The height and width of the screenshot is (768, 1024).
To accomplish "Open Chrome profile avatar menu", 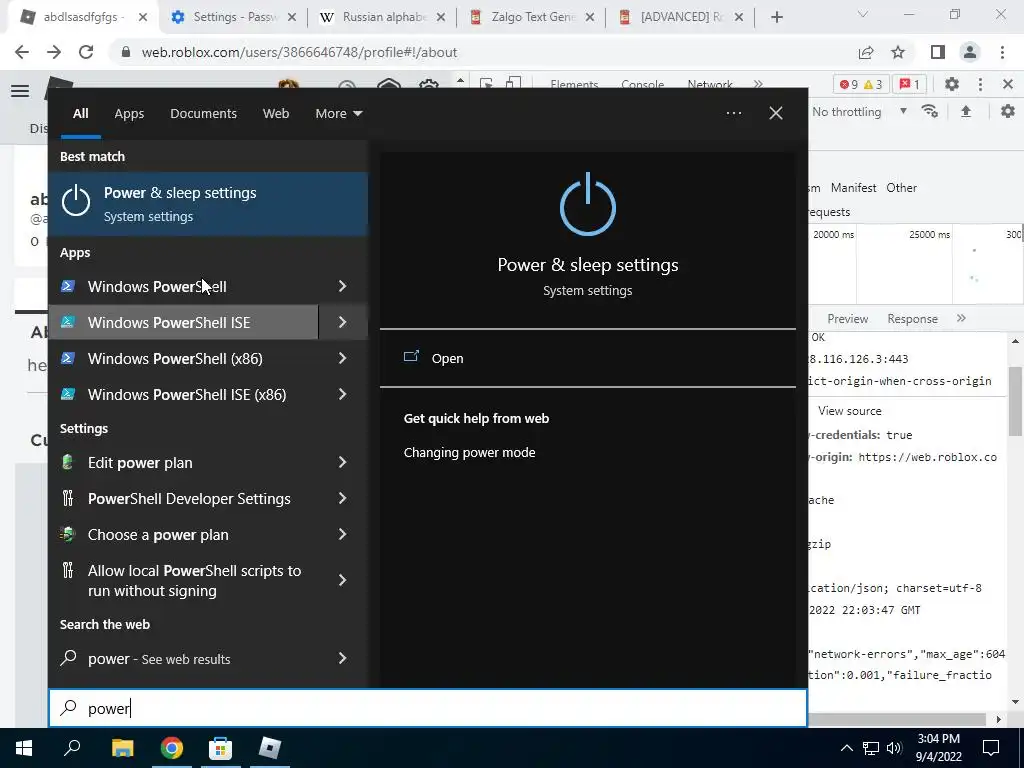I will click(970, 52).
